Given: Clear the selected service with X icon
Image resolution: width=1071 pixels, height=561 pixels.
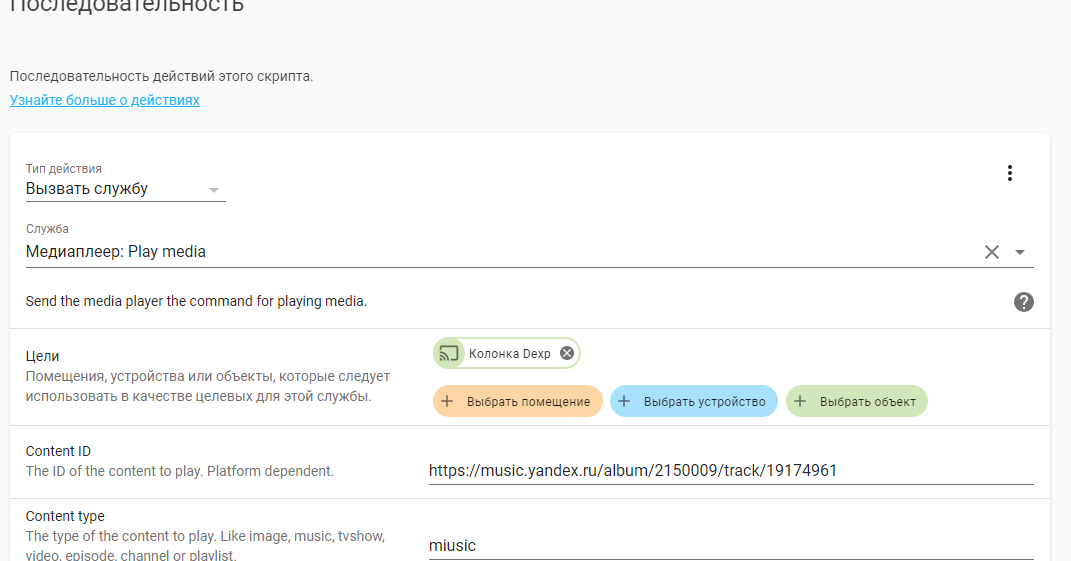Looking at the screenshot, I should [992, 252].
